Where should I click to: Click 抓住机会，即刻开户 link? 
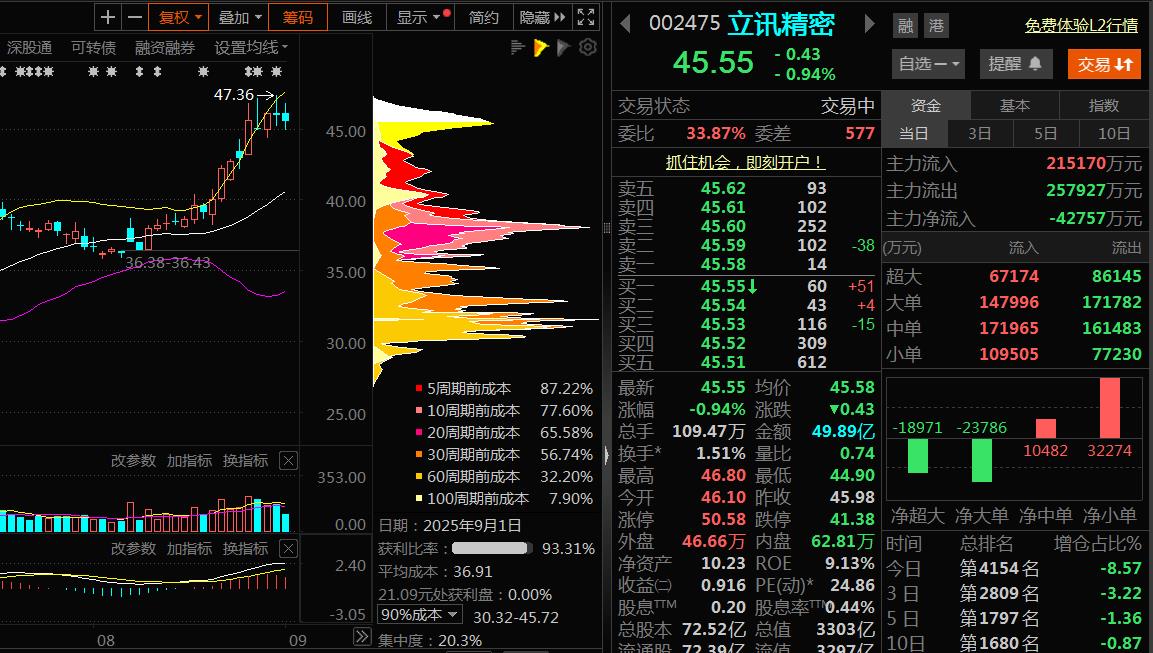746,162
